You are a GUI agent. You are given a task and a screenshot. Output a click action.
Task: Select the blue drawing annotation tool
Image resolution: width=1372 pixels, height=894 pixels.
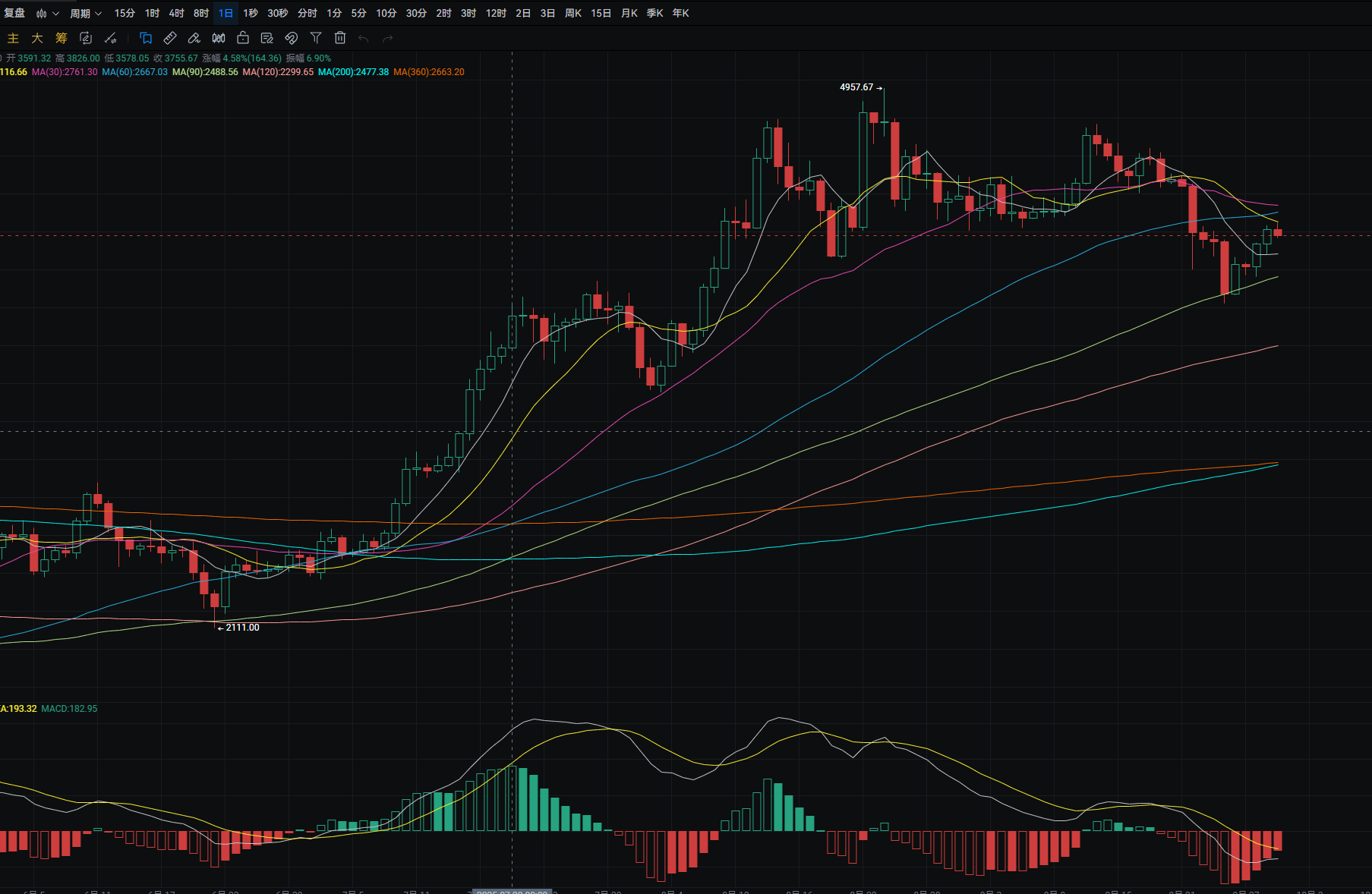(146, 38)
